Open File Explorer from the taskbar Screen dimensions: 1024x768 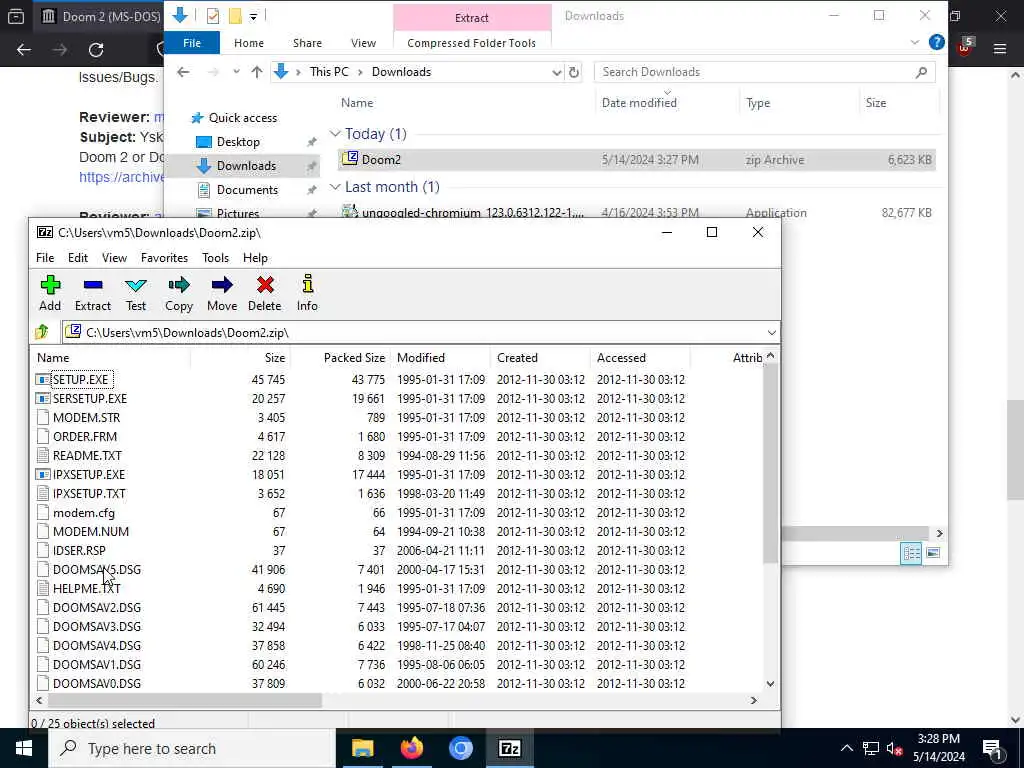tap(362, 748)
